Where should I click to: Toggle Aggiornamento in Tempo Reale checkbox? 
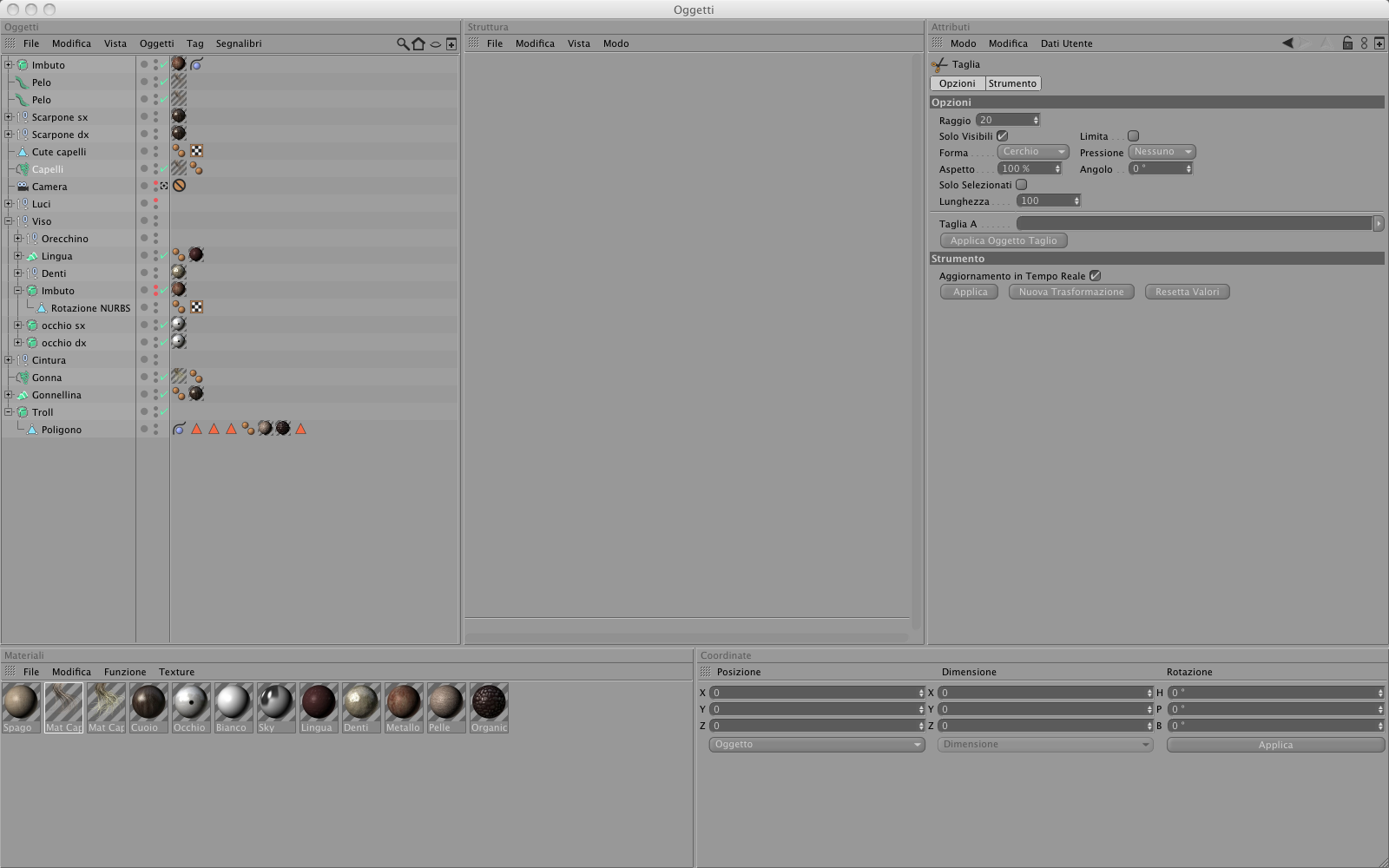(x=1096, y=276)
